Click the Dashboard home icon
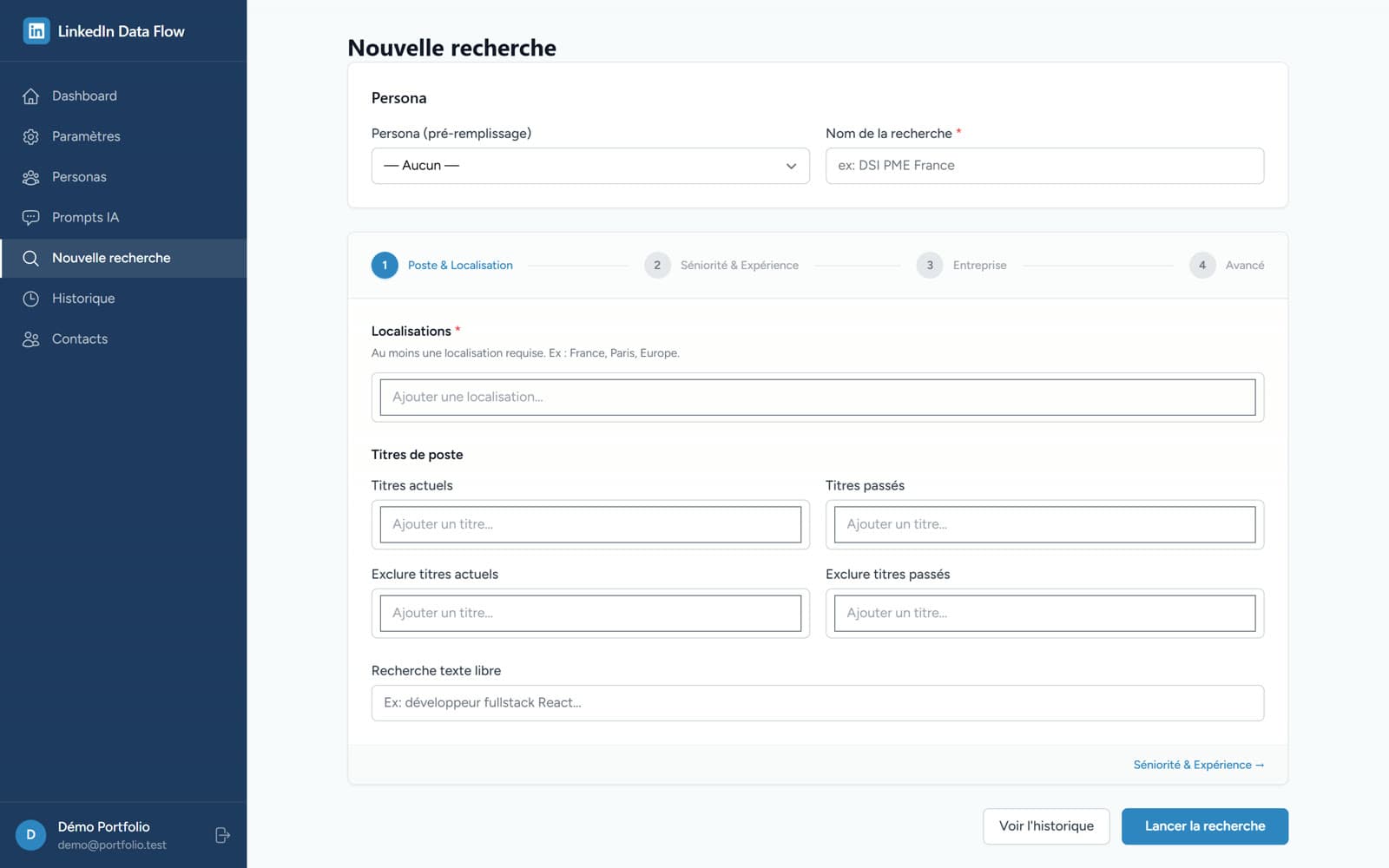Screen dimensions: 1389x868 [x=30, y=96]
